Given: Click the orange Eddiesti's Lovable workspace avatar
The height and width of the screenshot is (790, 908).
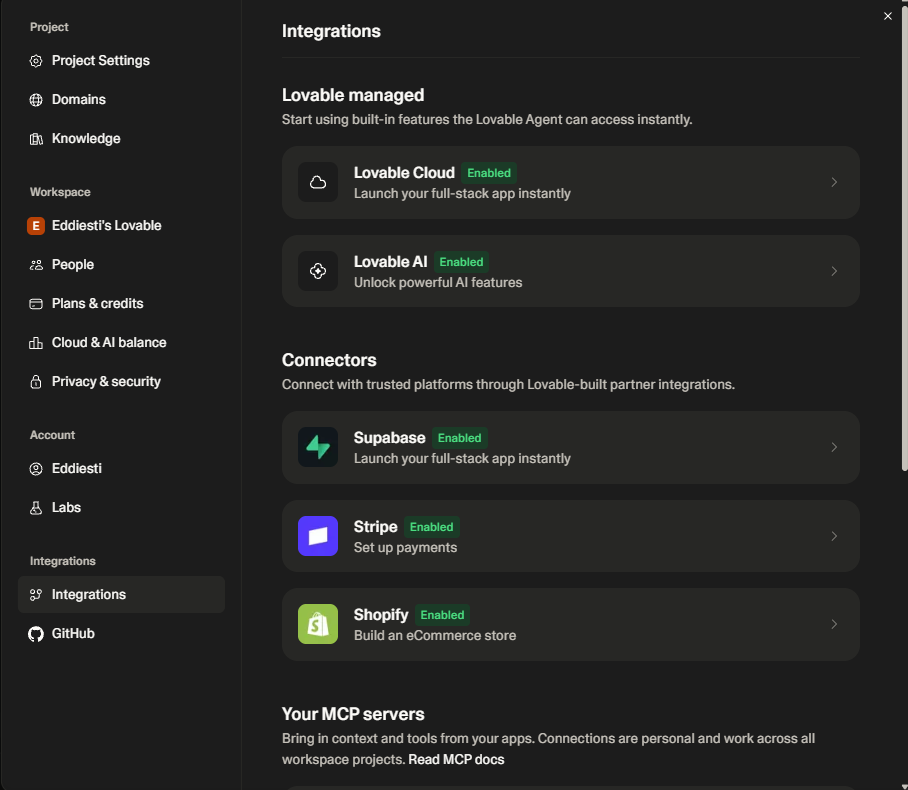Looking at the screenshot, I should [x=36, y=226].
